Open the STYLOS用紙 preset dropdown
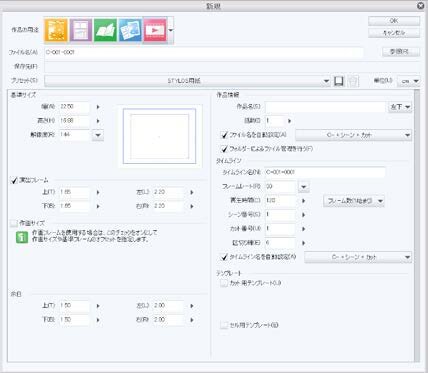Screen dimensions: 428x373 (187, 81)
